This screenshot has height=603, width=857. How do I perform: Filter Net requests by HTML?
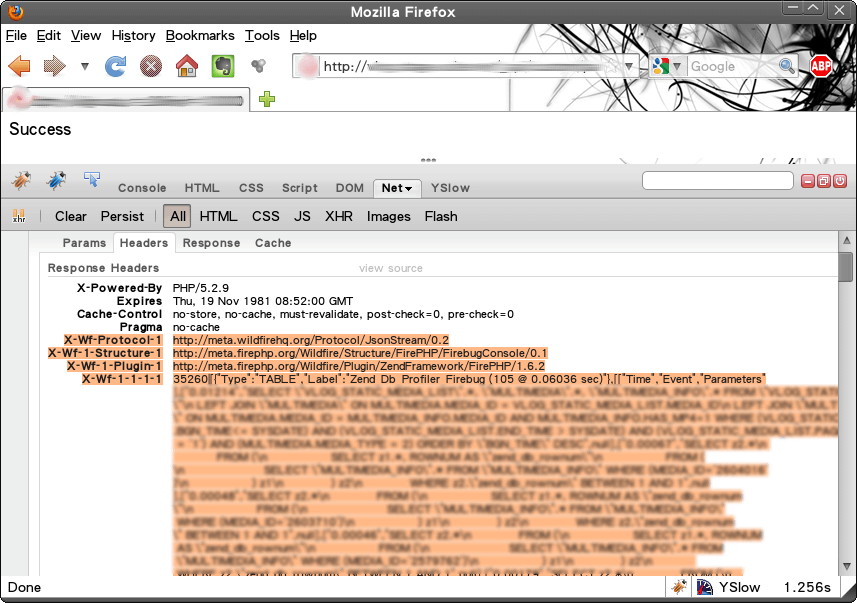coord(219,216)
